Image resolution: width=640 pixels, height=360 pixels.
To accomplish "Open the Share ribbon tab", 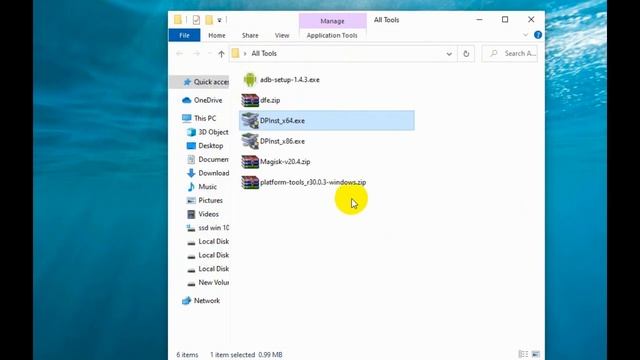I will coord(250,36).
